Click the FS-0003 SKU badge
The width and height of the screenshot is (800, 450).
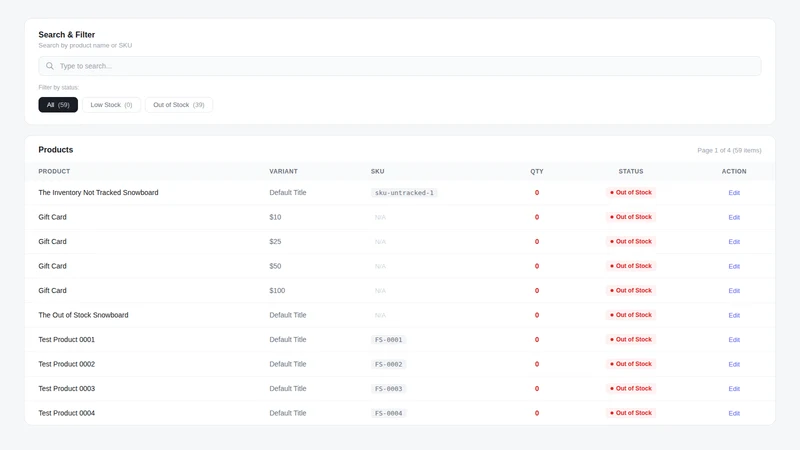[388, 389]
